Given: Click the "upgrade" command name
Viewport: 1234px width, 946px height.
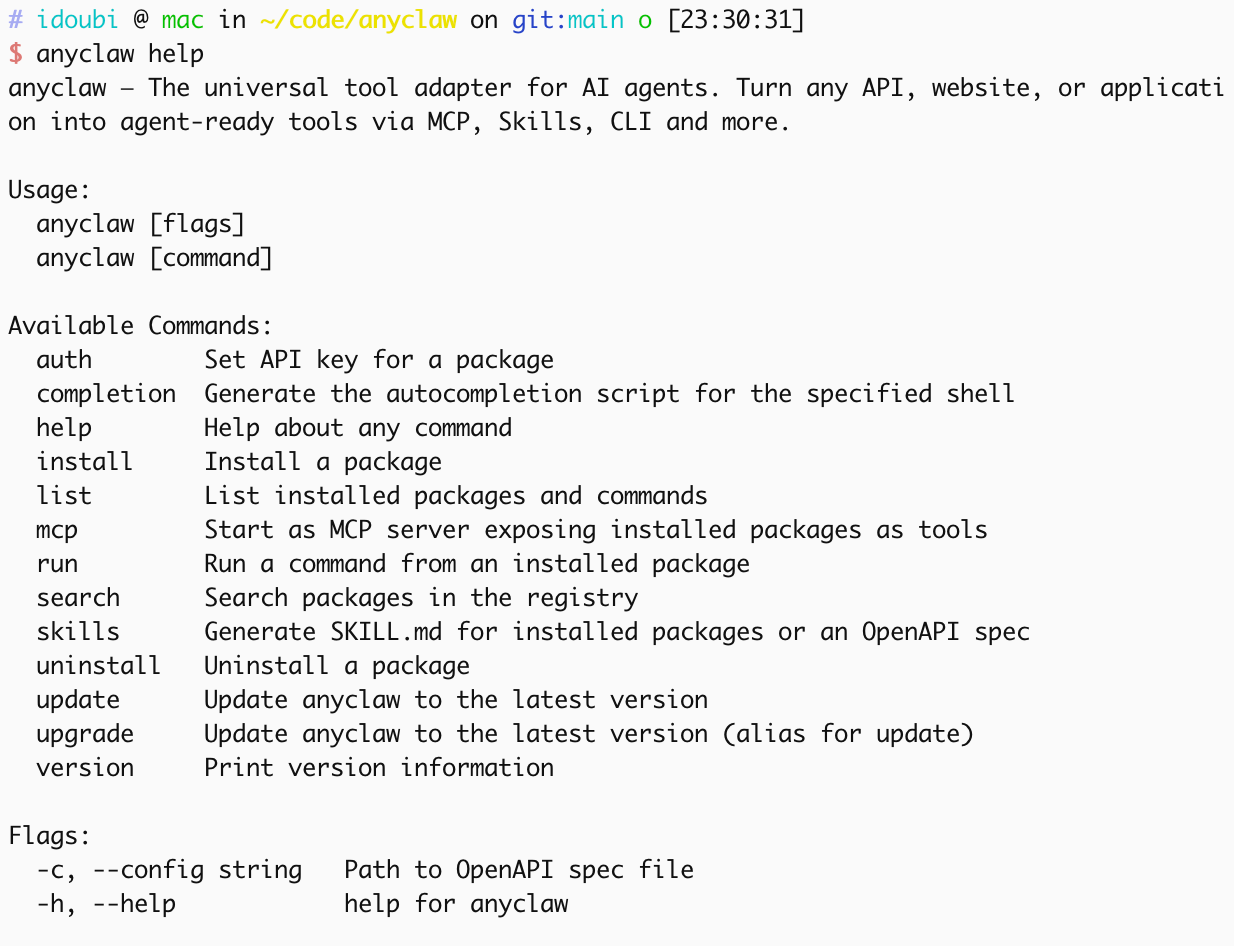Looking at the screenshot, I should (x=85, y=733).
